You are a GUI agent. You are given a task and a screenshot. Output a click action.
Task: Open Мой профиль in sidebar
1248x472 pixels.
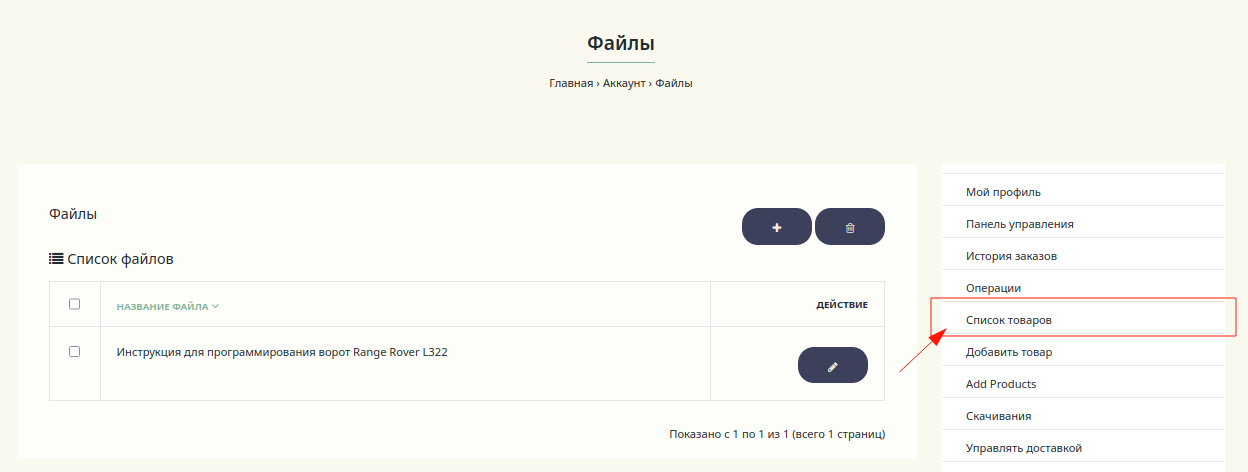(x=1003, y=192)
